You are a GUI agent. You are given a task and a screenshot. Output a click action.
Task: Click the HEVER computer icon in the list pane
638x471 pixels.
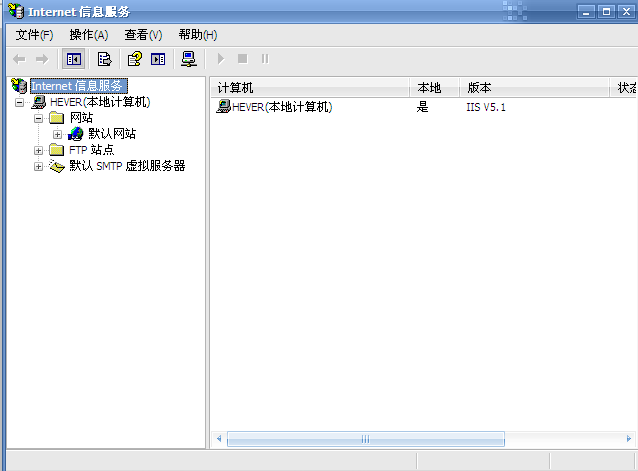pyautogui.click(x=223, y=107)
